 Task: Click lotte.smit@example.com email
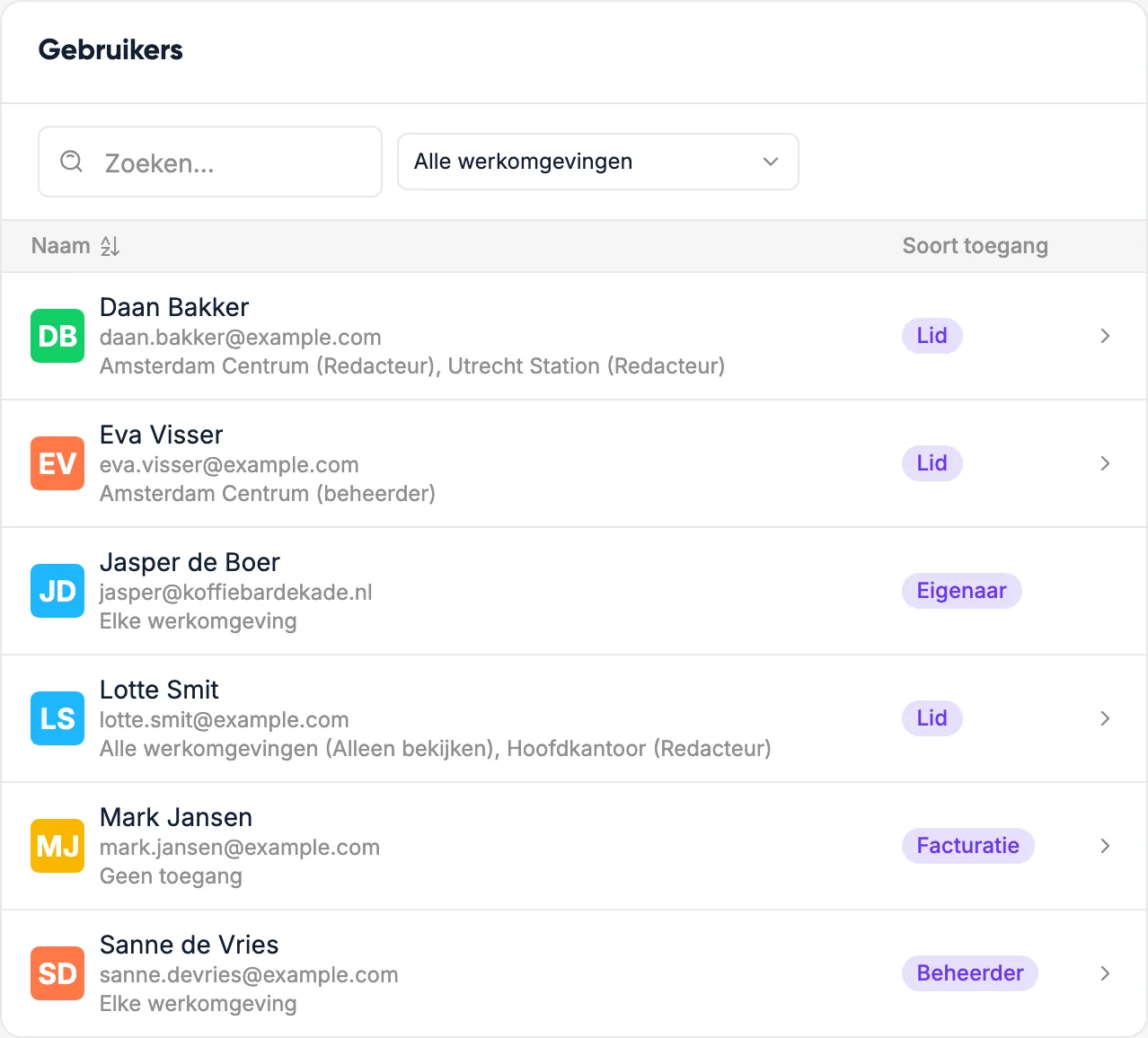point(225,720)
